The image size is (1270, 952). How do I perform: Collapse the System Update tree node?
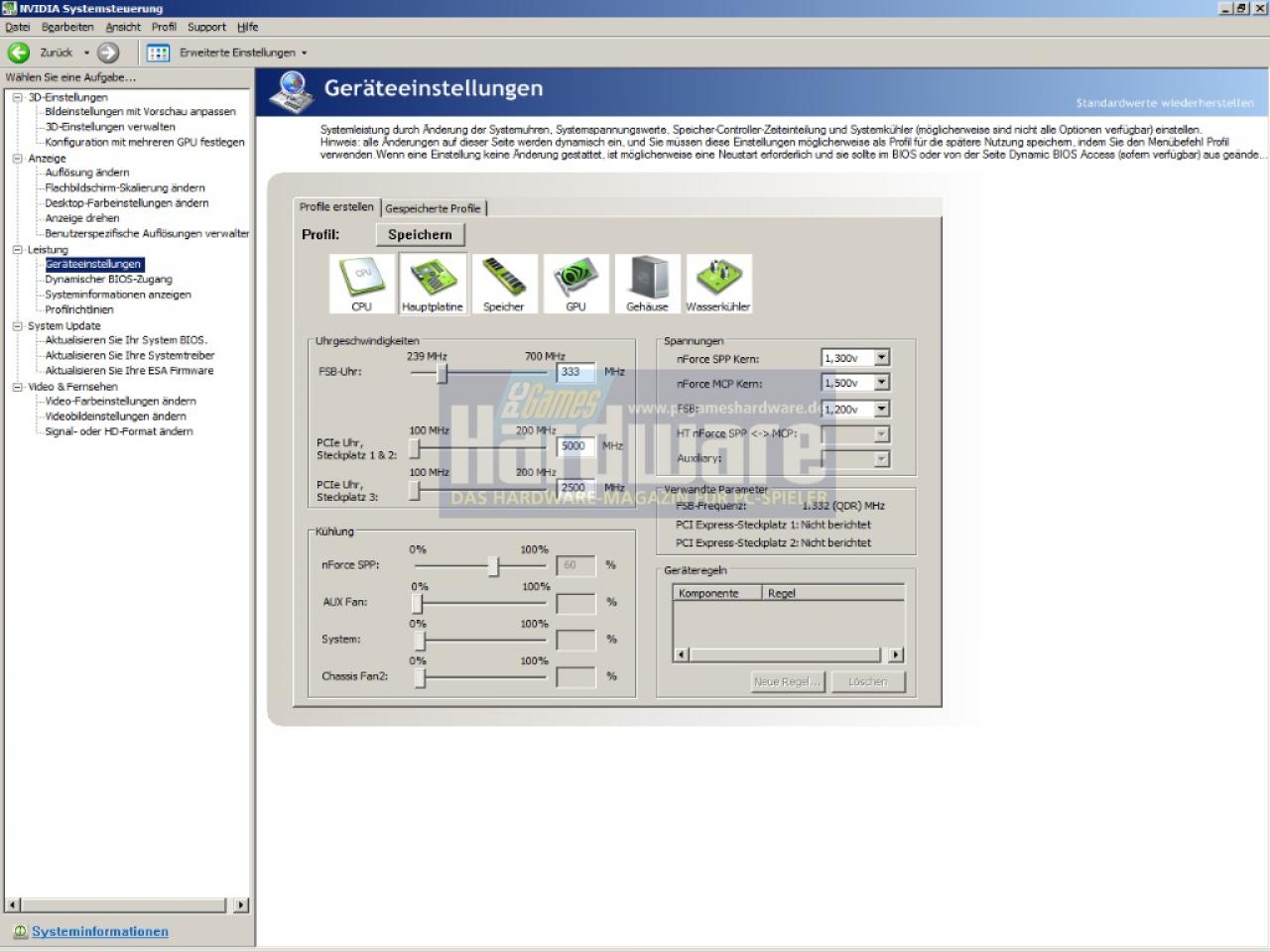(x=17, y=325)
